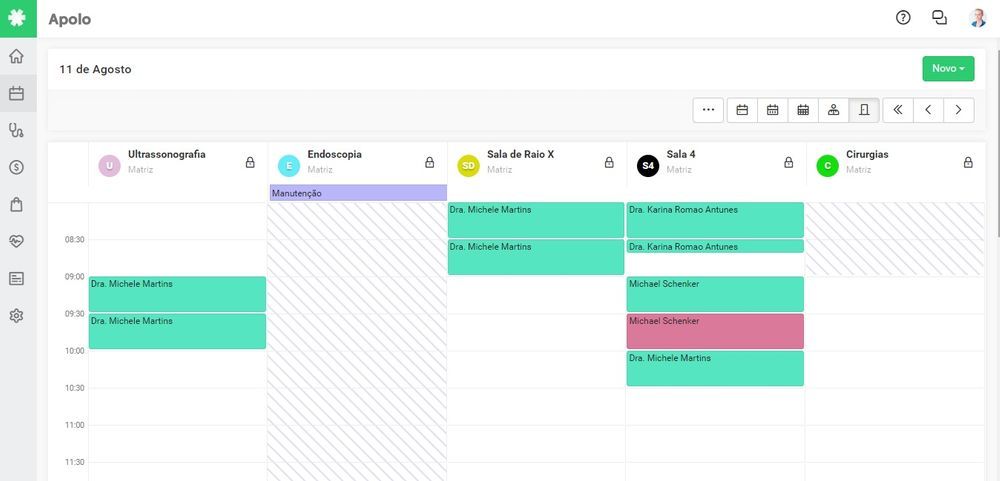Switch to day calendar view

742,110
